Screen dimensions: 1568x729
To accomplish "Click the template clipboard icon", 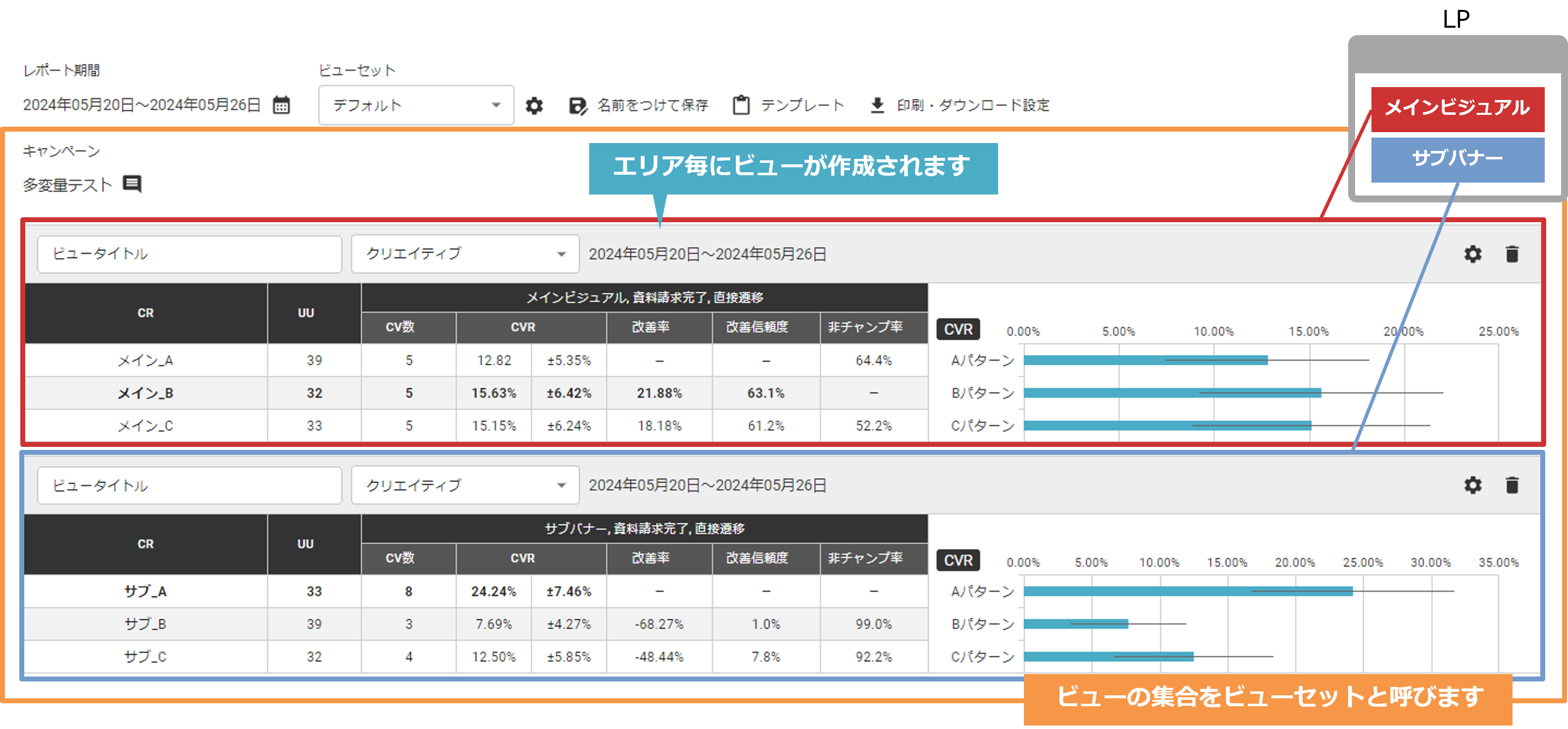I will click(x=741, y=105).
